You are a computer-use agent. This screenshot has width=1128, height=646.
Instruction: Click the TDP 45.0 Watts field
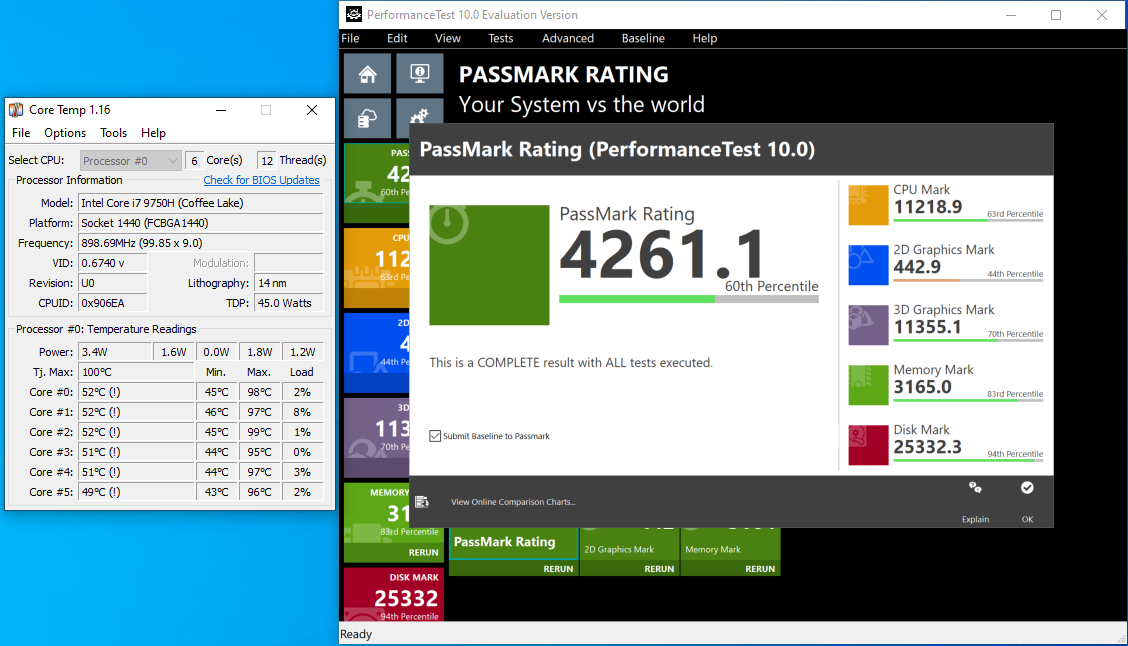click(288, 303)
